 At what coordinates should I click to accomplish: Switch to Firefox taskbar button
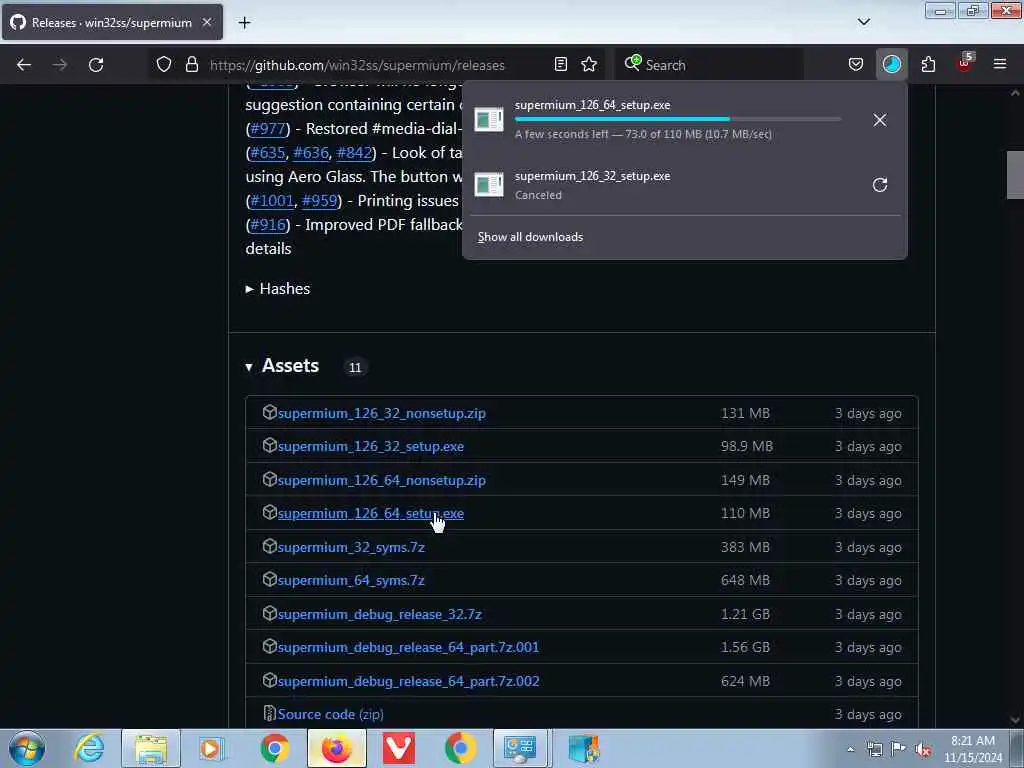point(336,748)
